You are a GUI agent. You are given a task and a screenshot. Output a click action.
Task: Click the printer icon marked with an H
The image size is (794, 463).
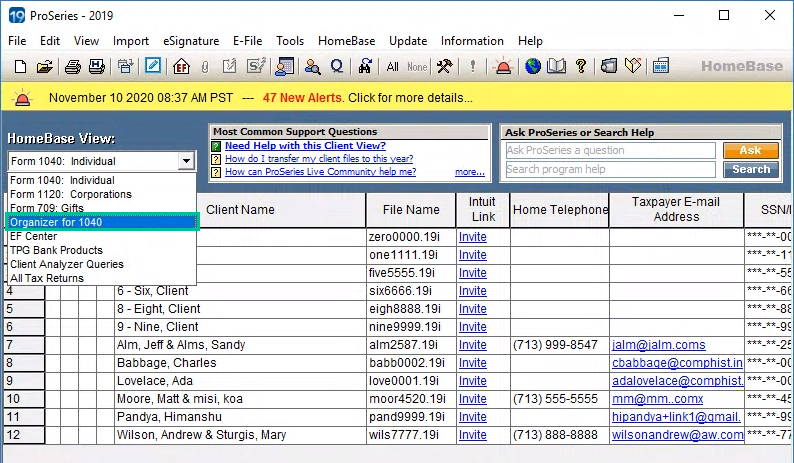[97, 66]
